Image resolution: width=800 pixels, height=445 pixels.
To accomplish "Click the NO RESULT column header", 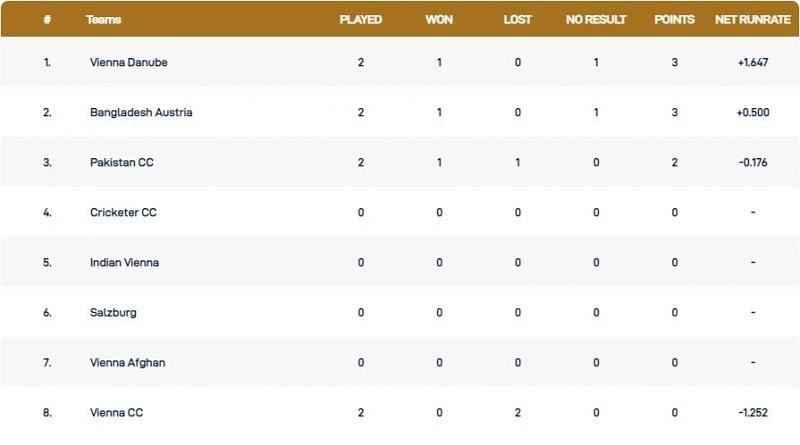I will coord(596,19).
